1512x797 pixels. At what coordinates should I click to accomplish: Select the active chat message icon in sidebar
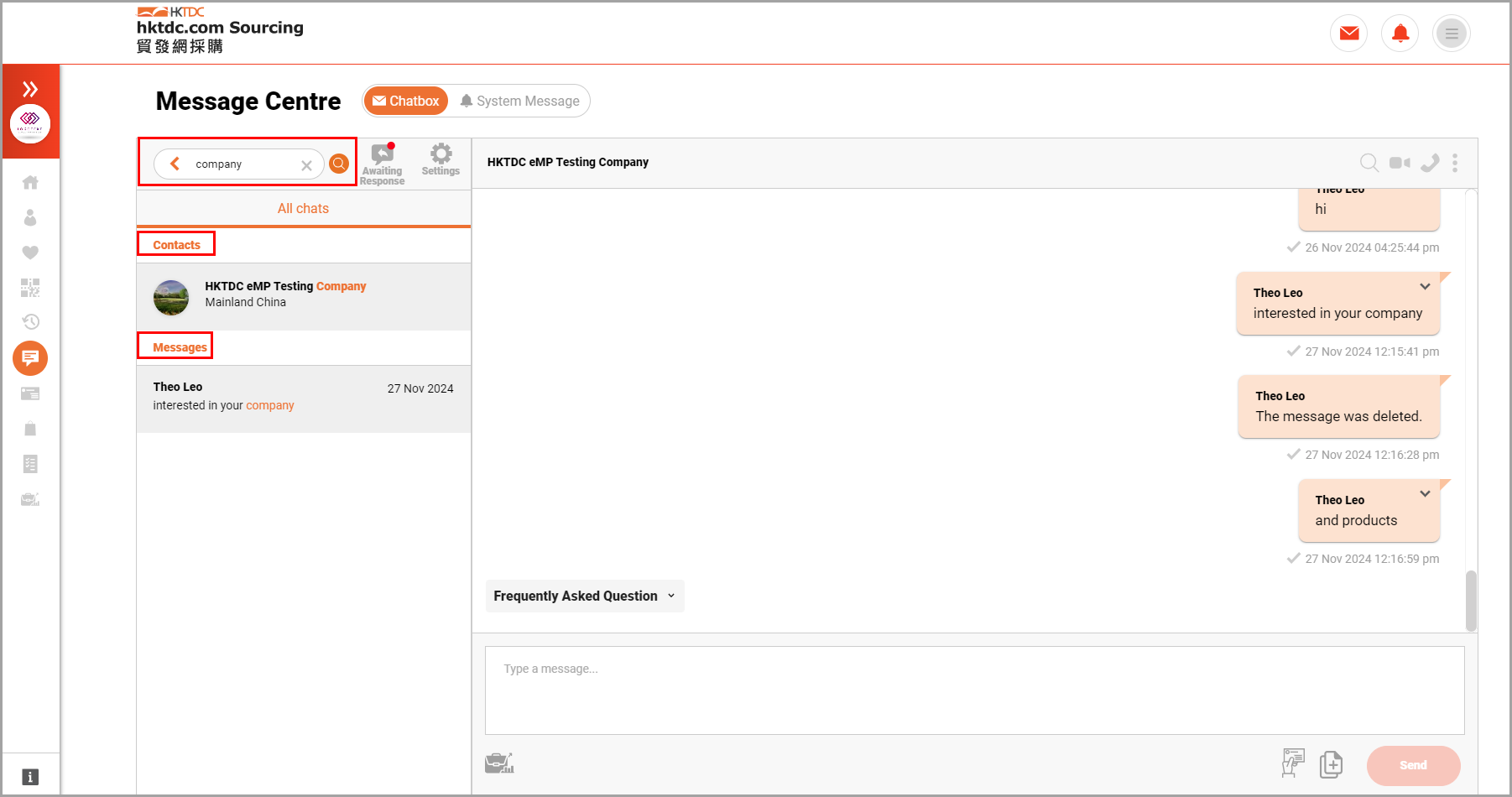[30, 358]
